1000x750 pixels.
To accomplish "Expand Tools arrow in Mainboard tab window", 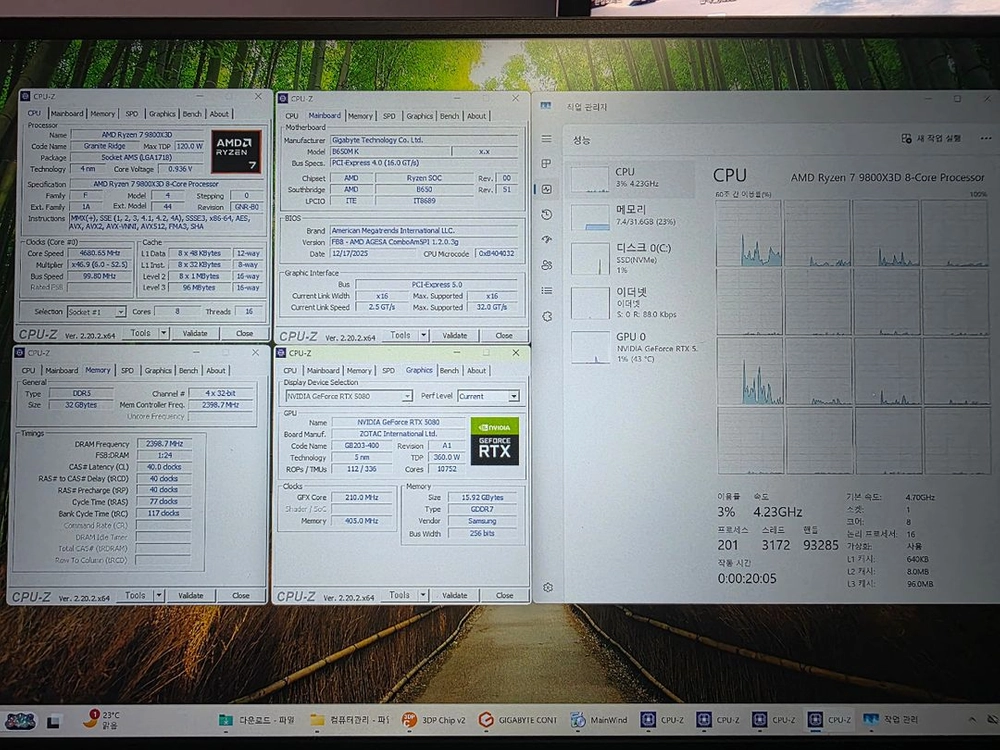I will (423, 335).
